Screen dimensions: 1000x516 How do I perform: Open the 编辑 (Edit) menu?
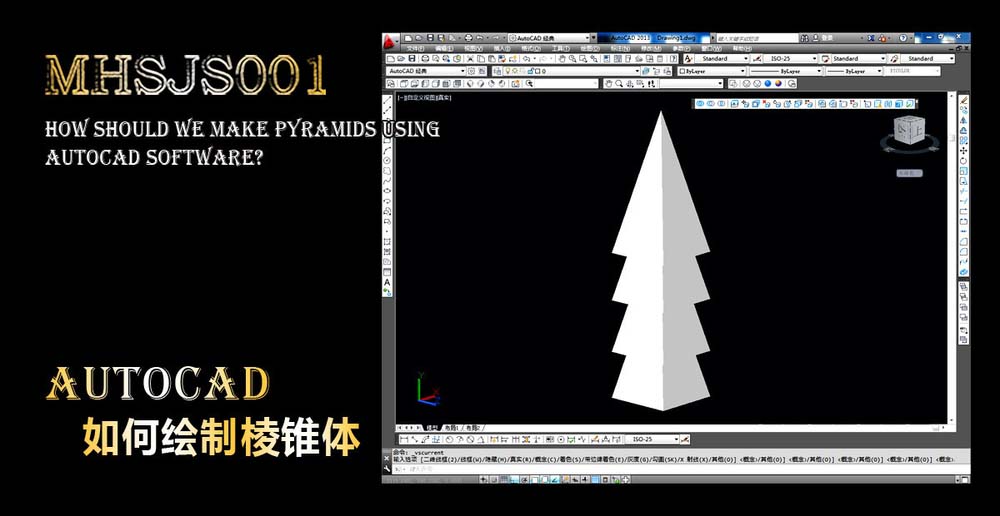[445, 48]
